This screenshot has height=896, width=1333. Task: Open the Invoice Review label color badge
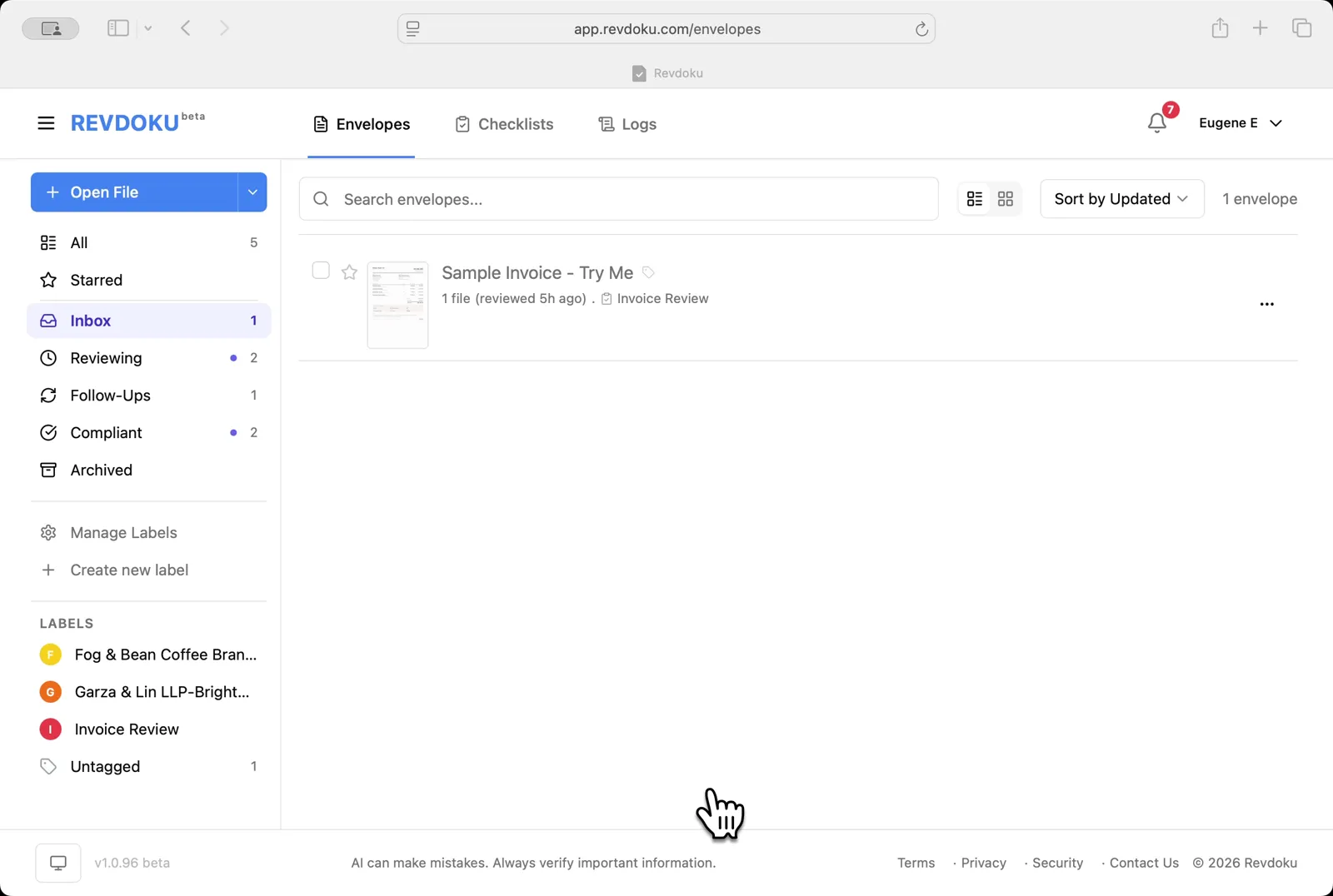pyautogui.click(x=50, y=729)
